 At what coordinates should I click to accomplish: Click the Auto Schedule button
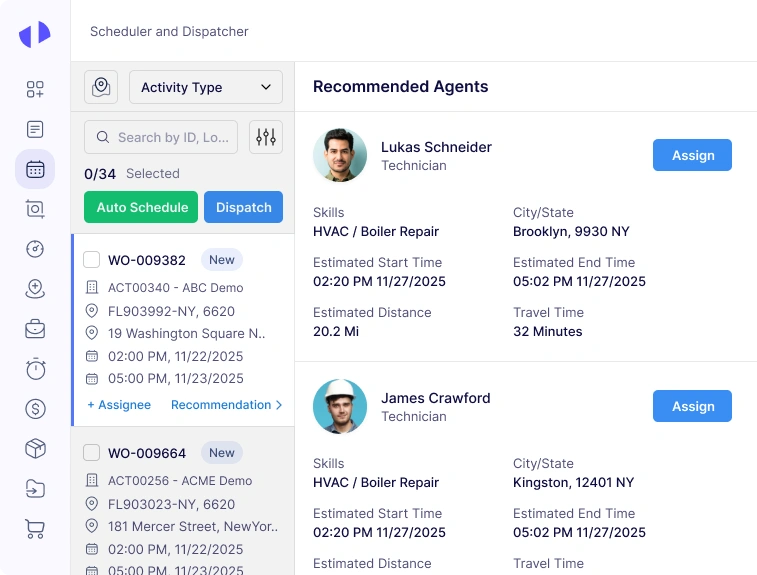click(x=142, y=207)
